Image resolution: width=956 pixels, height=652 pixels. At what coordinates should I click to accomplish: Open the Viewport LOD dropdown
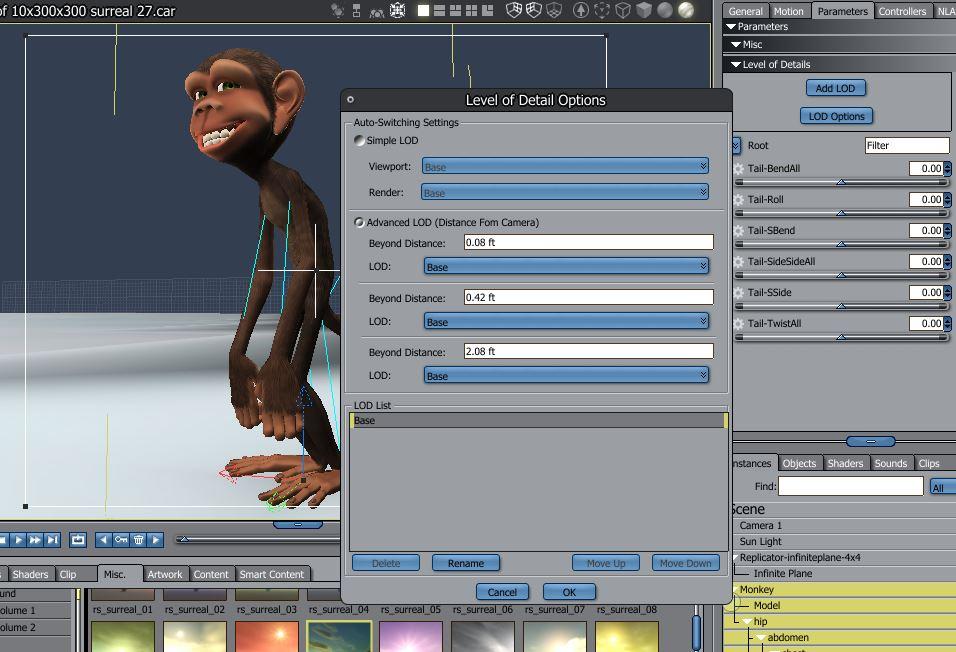pyautogui.click(x=565, y=166)
